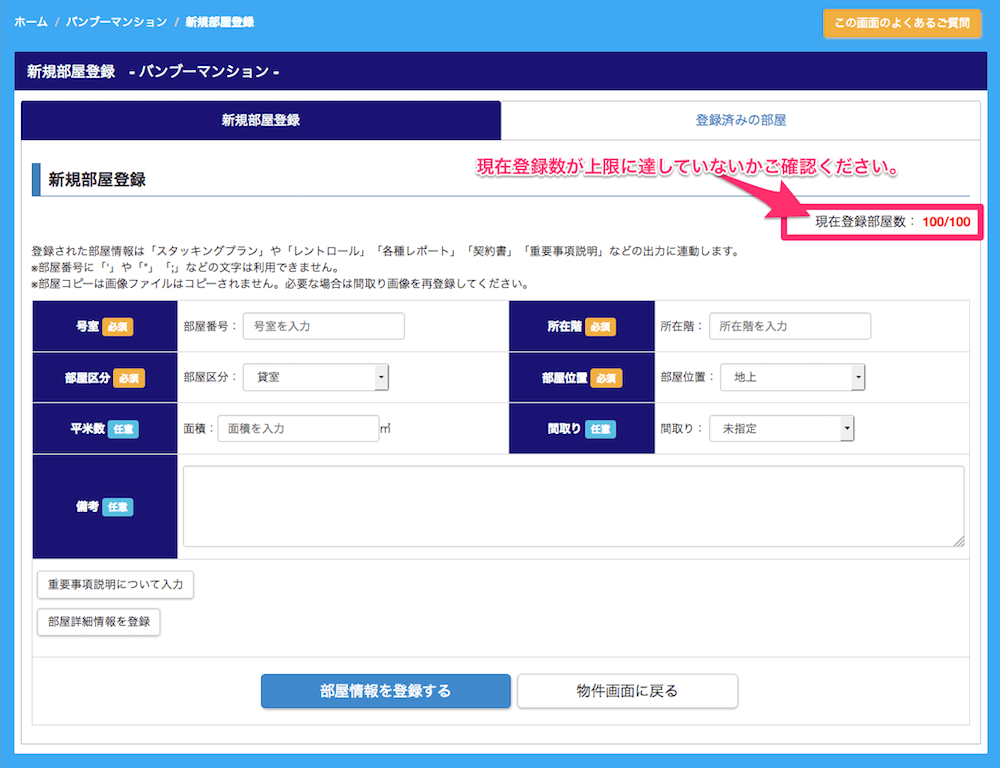Focus the 部屋番号 input field

click(x=323, y=326)
